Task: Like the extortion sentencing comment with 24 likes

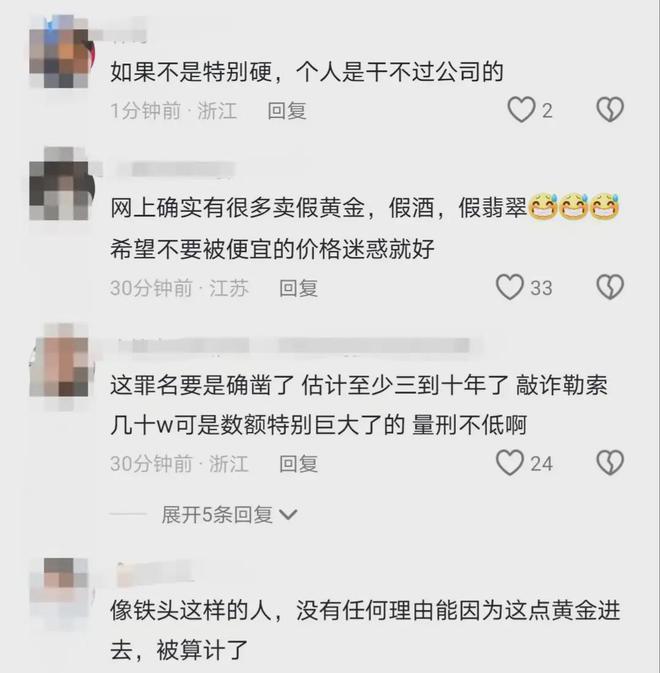Action: point(510,463)
